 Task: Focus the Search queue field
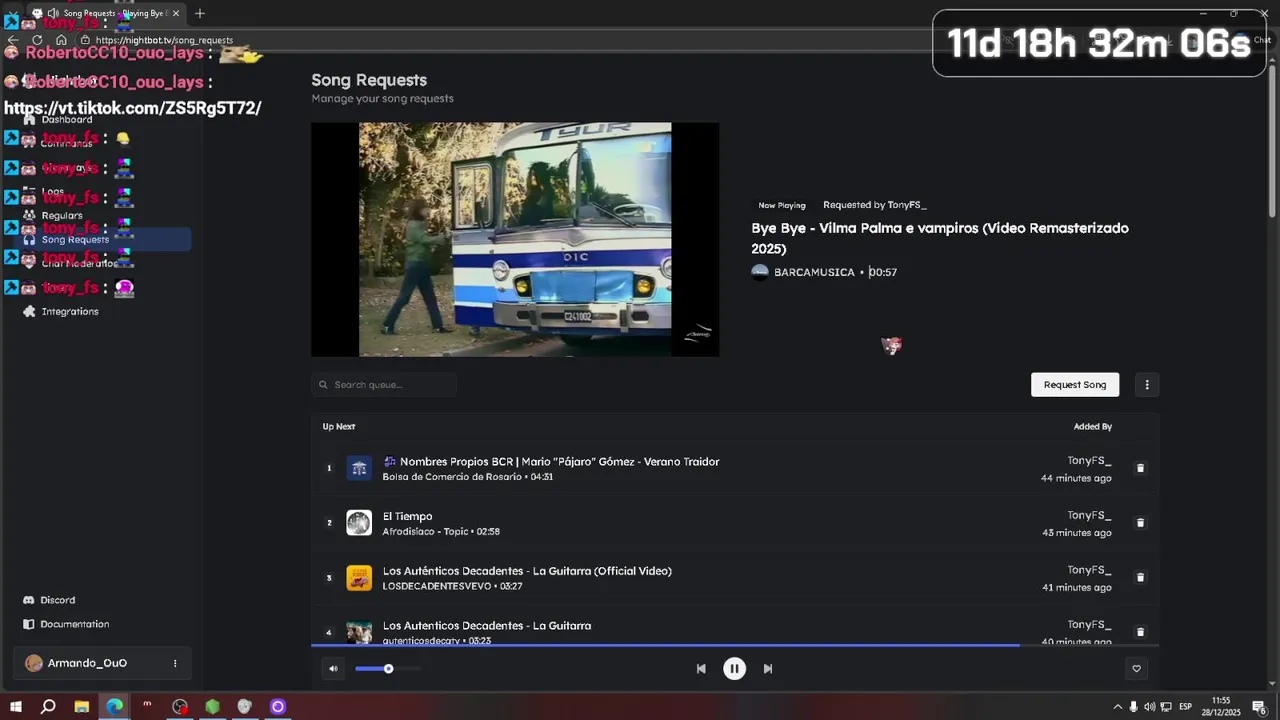(384, 385)
